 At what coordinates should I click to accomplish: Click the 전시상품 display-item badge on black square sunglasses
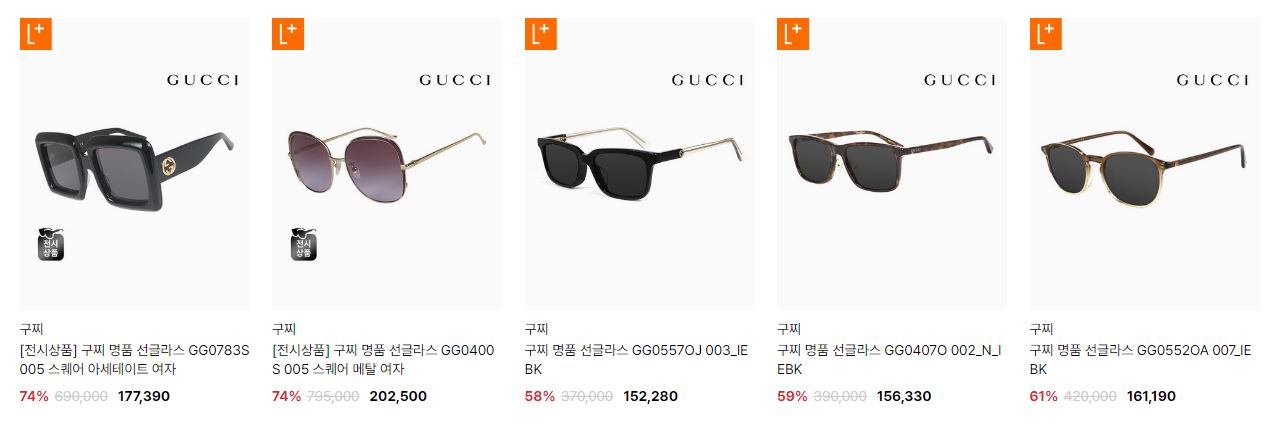pos(50,245)
